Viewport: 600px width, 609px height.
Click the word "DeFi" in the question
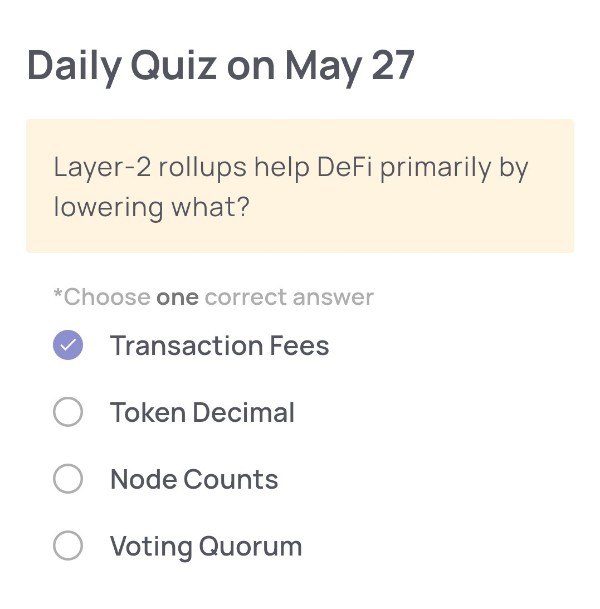344,167
